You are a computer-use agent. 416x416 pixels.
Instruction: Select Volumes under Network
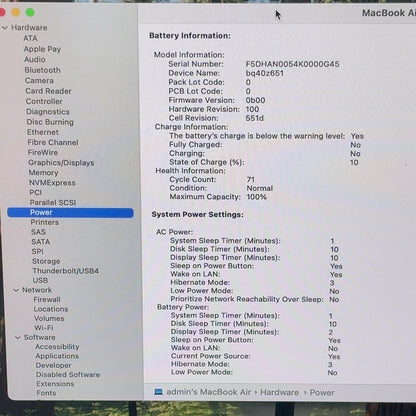[x=49, y=318]
